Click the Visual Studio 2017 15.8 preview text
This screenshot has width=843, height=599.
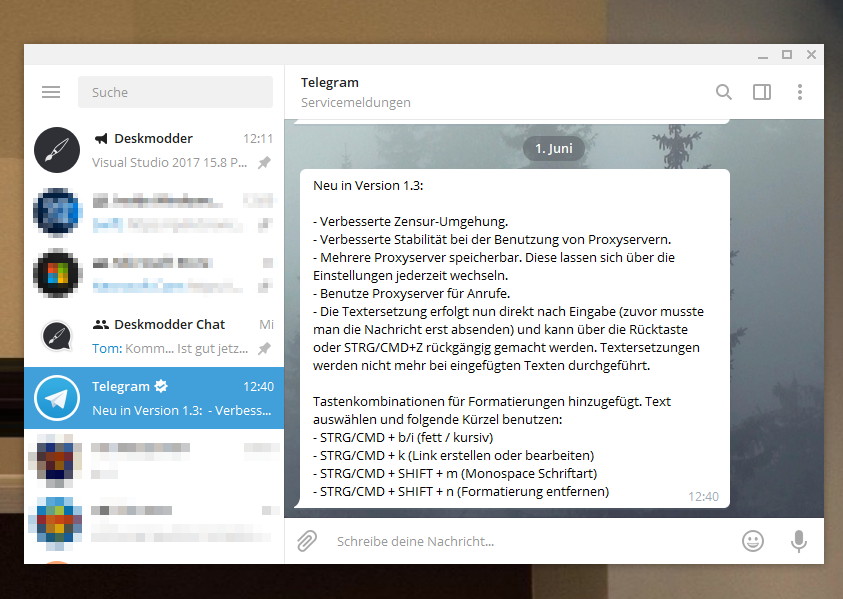tap(169, 162)
